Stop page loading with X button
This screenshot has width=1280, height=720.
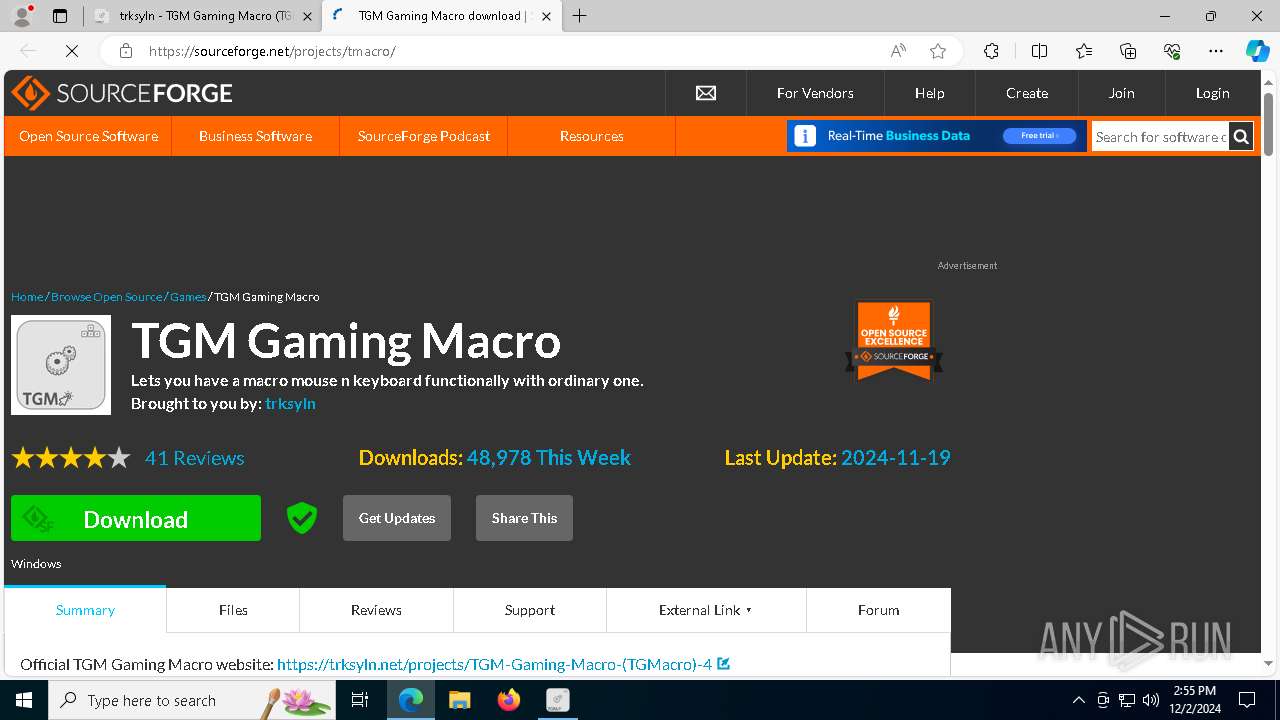(x=71, y=51)
